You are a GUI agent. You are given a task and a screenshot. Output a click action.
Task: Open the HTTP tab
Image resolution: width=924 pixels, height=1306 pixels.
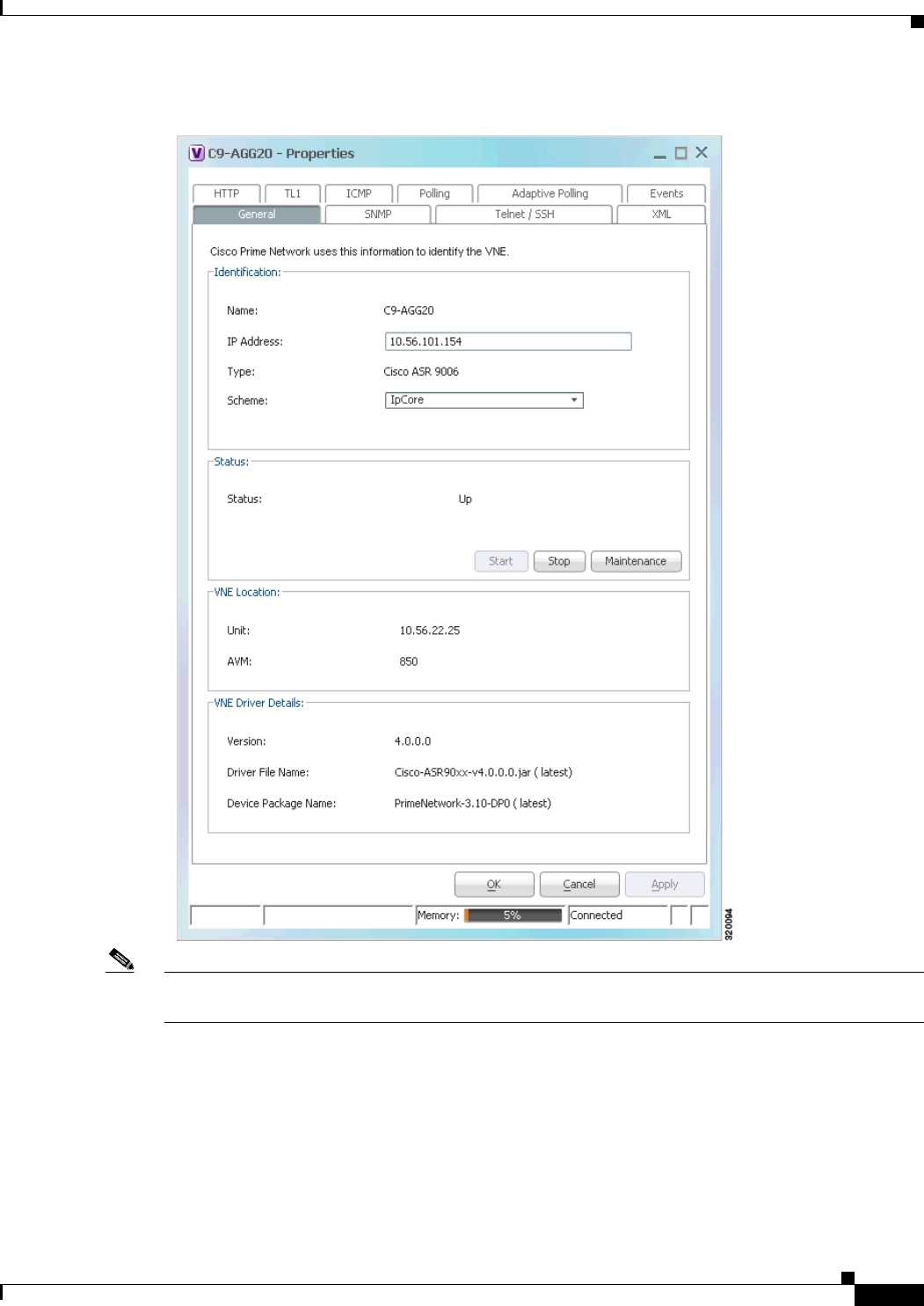pos(227,193)
